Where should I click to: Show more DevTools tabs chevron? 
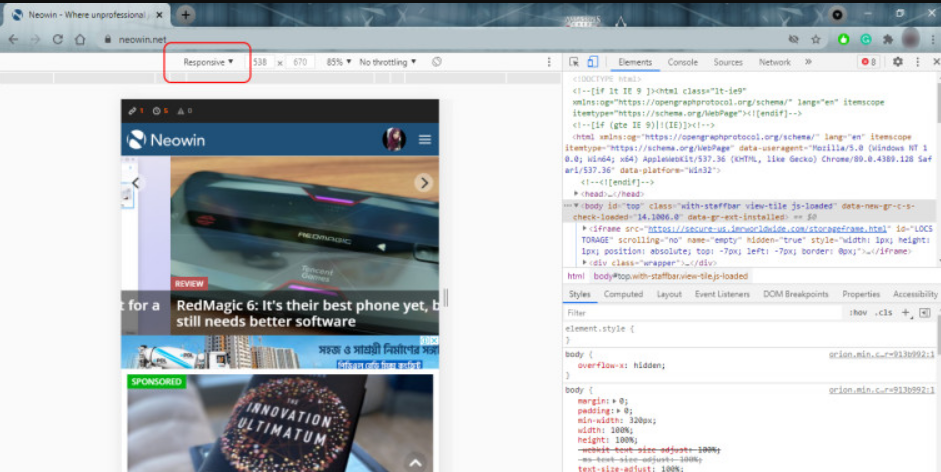[x=808, y=61]
